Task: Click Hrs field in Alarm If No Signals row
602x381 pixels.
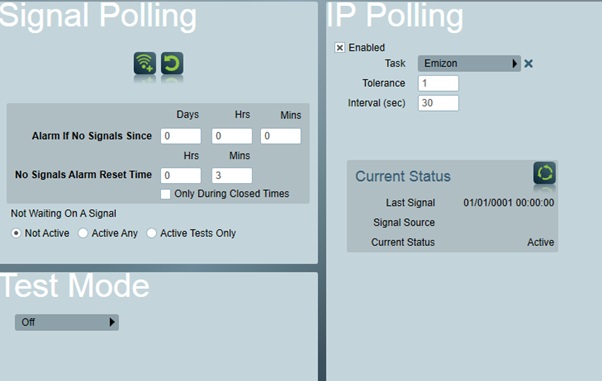Action: [232, 136]
